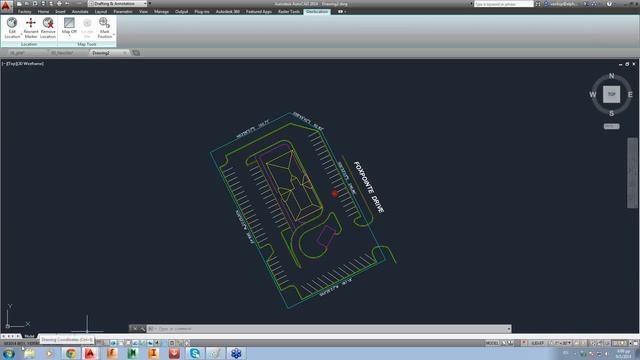This screenshot has width=640, height=360.
Task: Click the Quick Access Undo arrow
Action: coord(67,4)
